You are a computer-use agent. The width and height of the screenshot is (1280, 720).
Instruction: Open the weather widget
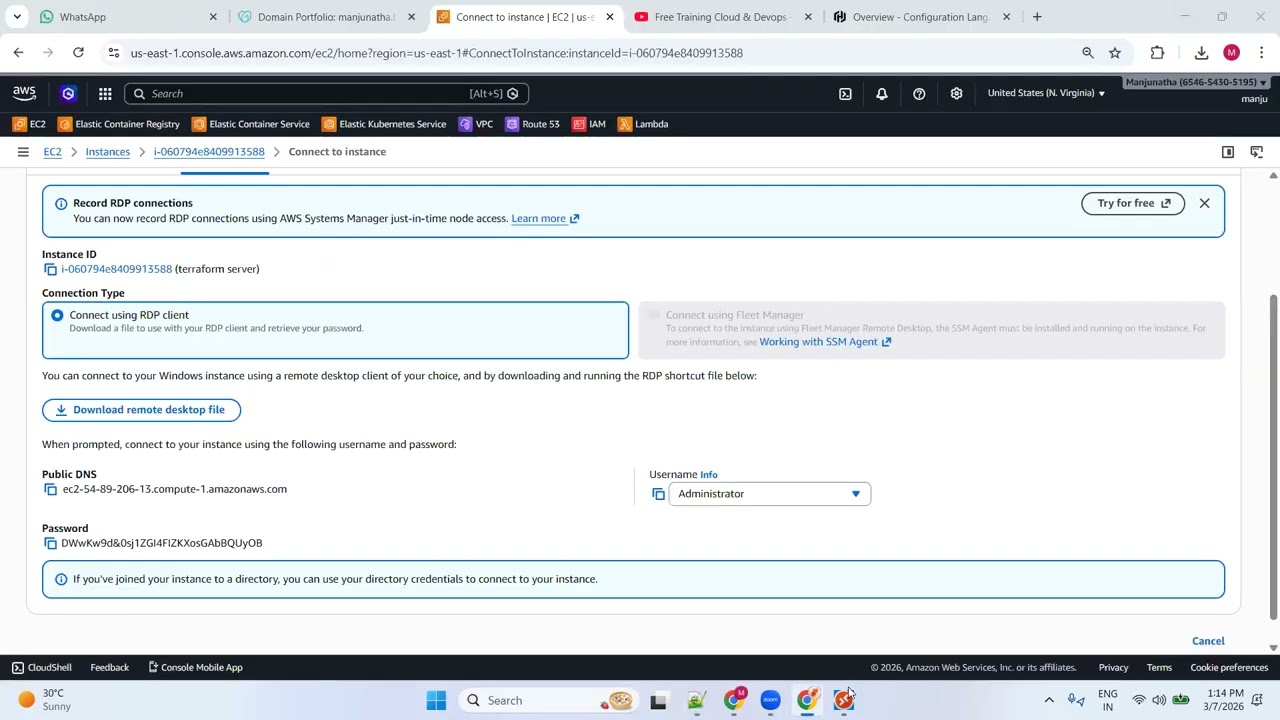(x=45, y=699)
